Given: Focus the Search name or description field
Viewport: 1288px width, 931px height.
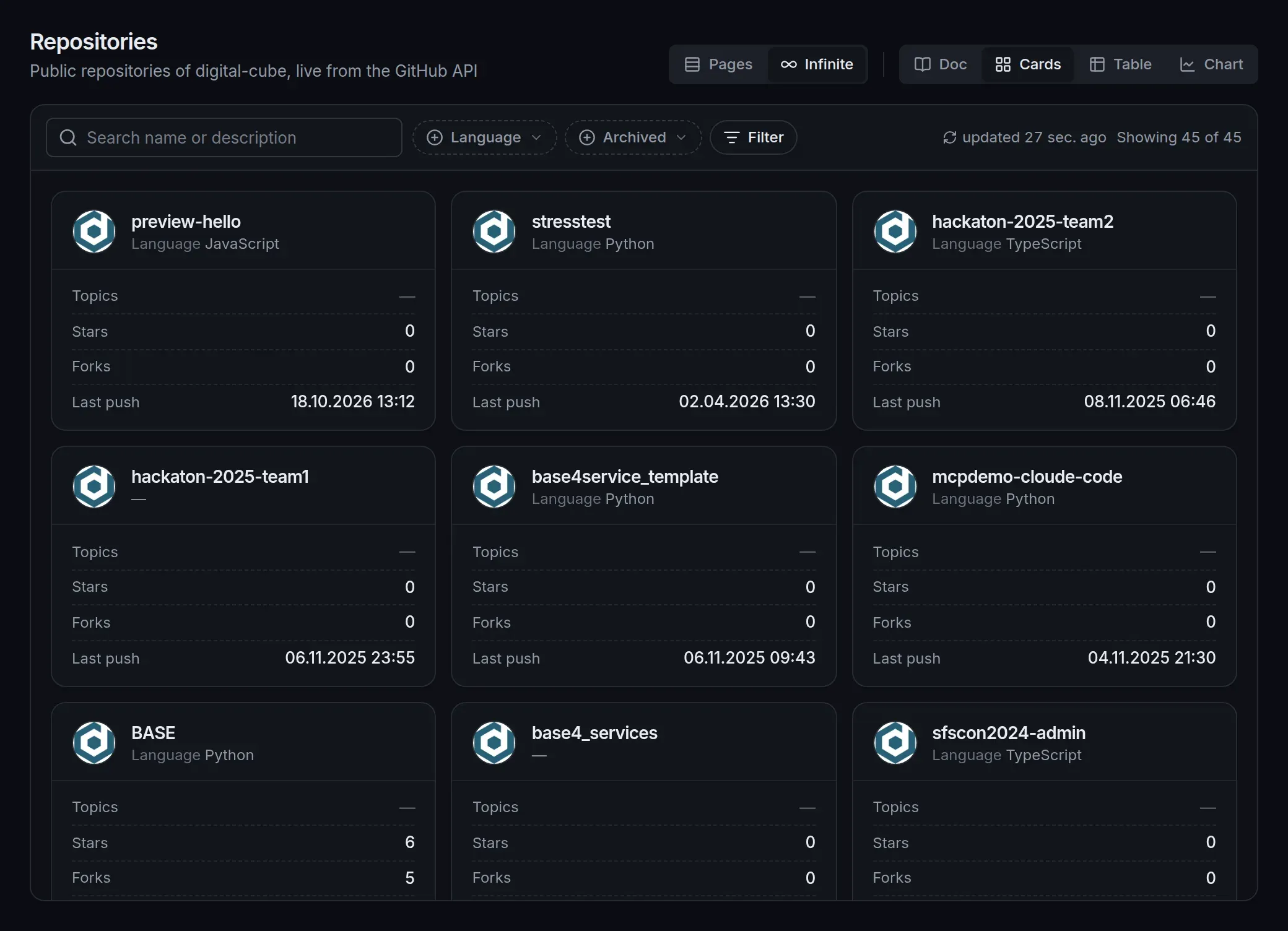Looking at the screenshot, I should pos(224,137).
